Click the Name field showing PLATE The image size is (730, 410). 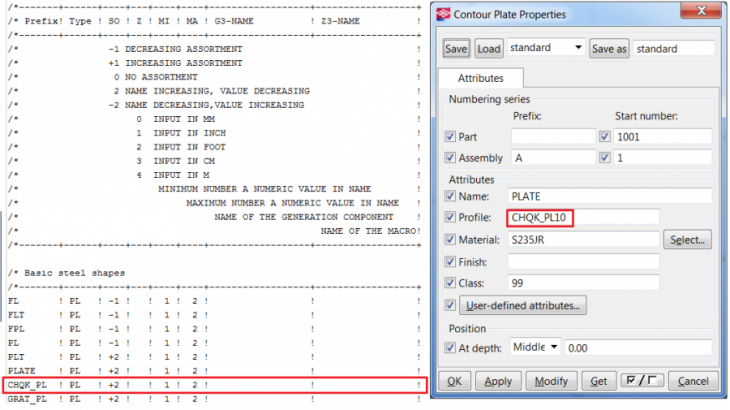tap(609, 196)
